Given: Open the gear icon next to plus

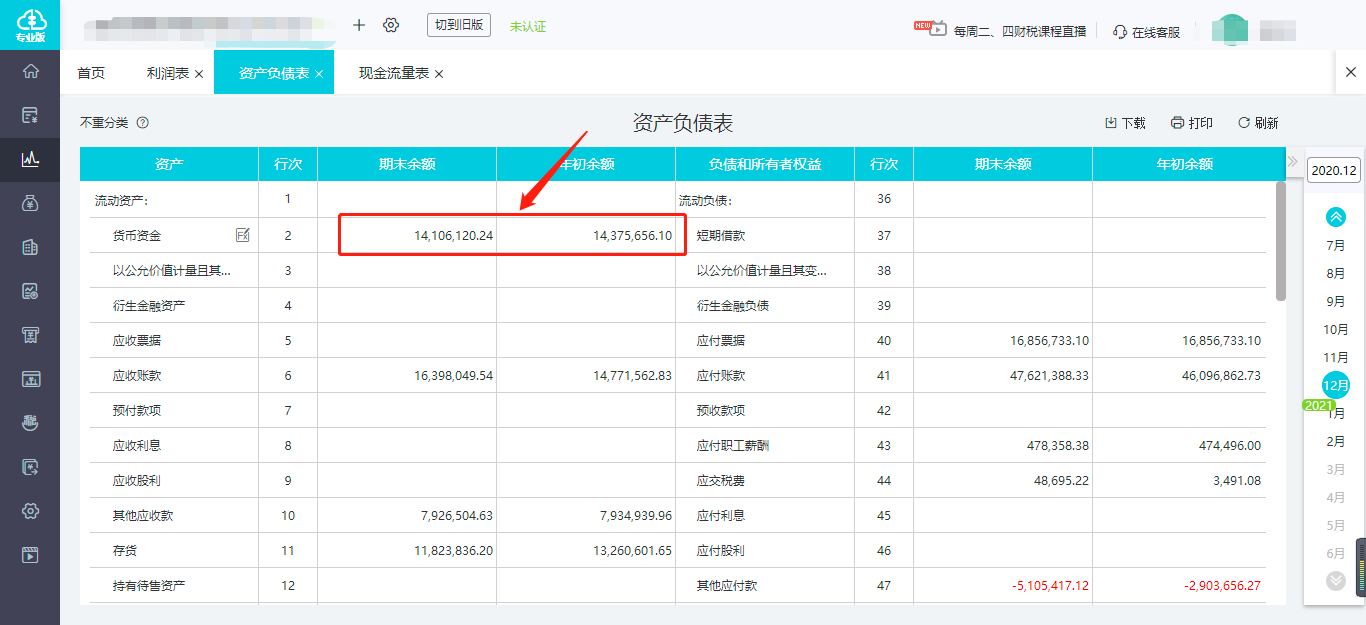Looking at the screenshot, I should (x=391, y=25).
